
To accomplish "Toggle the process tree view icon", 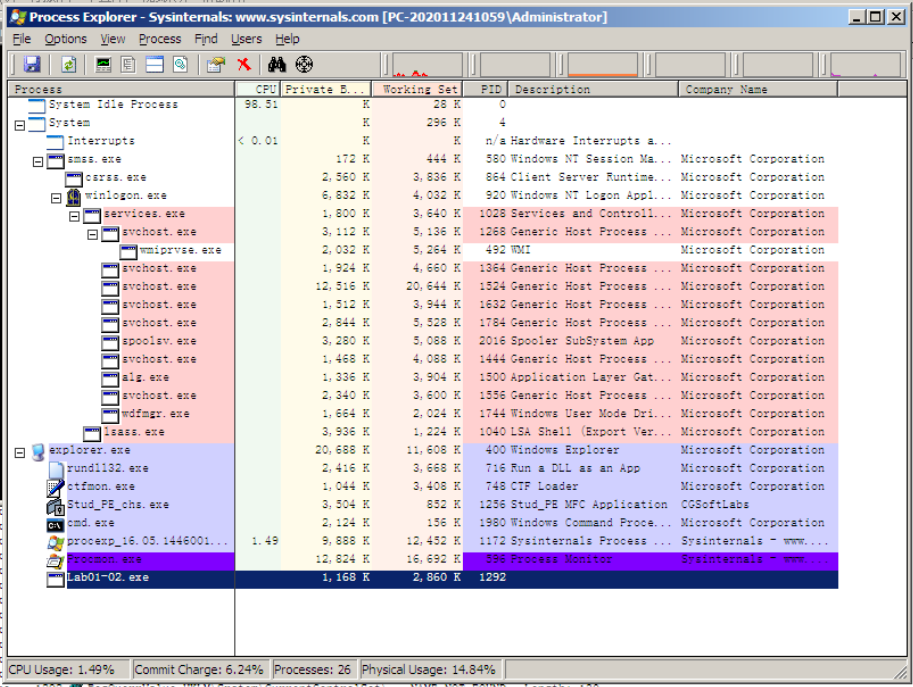I will [128, 64].
